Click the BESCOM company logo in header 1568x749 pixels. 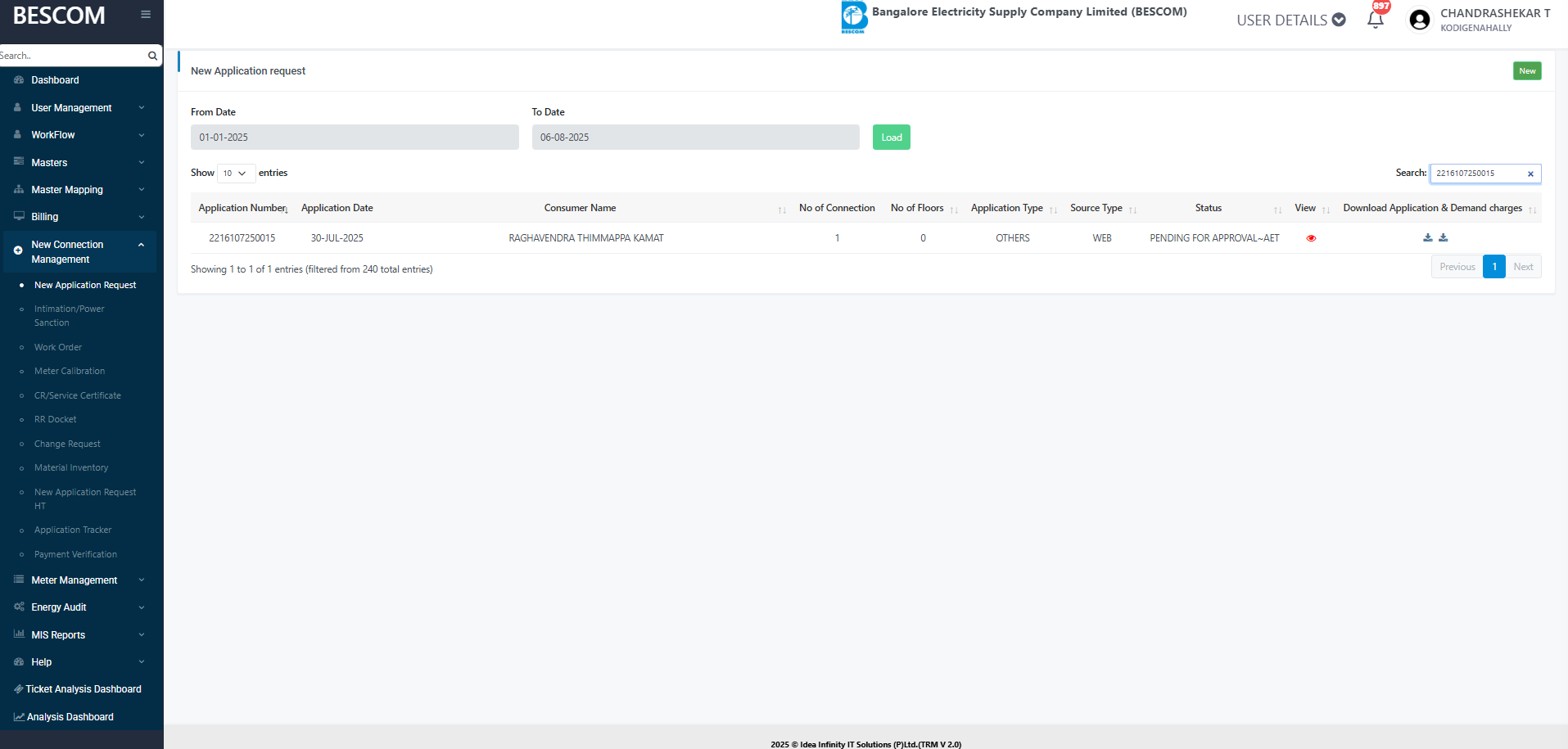pos(854,17)
